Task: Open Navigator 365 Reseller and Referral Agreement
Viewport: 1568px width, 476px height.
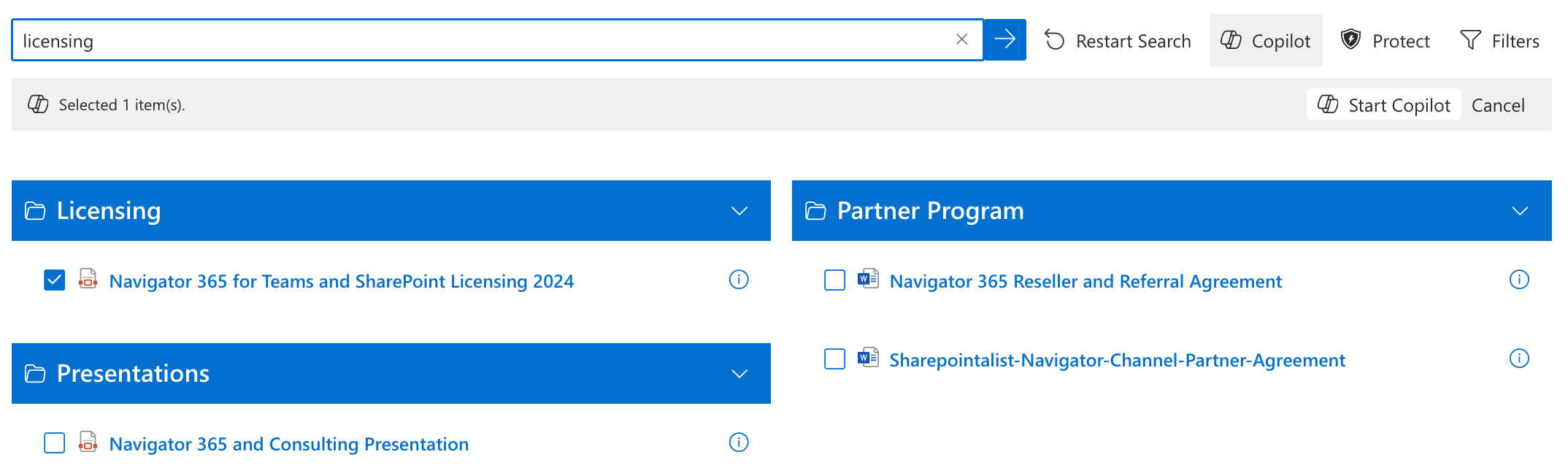Action: tap(1085, 281)
